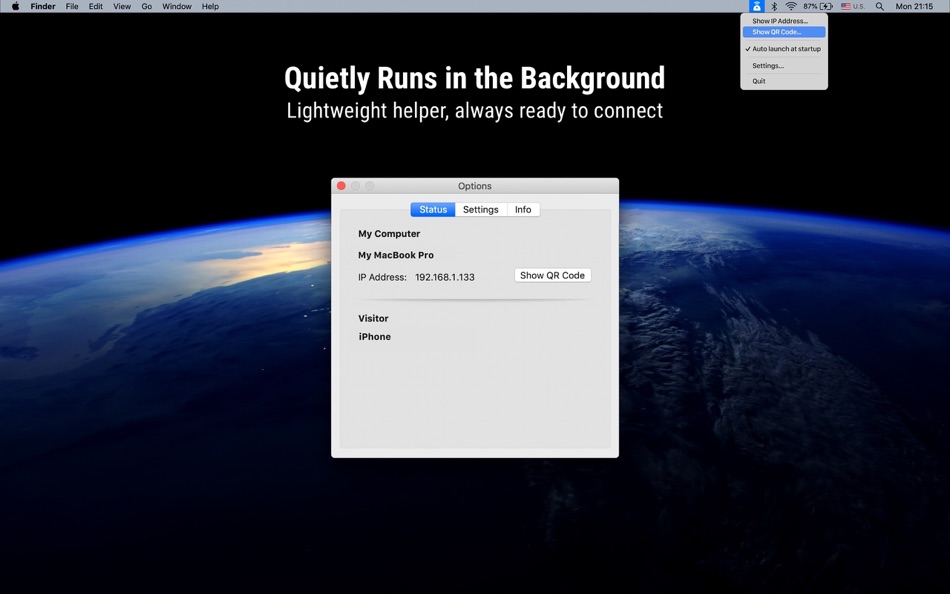The width and height of the screenshot is (950, 594).
Task: Switch to the Status tab
Action: coord(433,209)
